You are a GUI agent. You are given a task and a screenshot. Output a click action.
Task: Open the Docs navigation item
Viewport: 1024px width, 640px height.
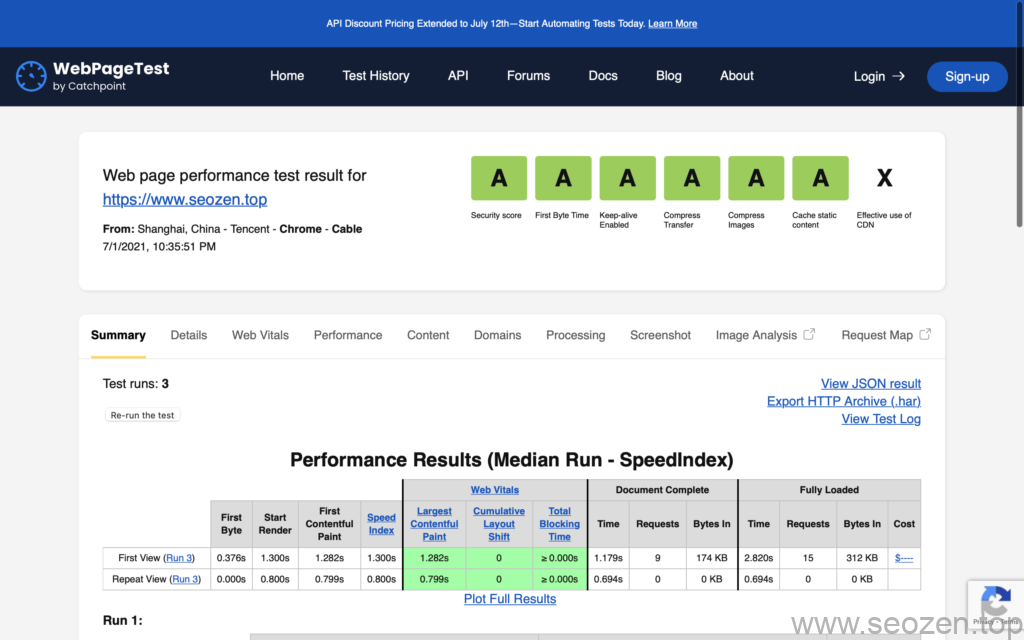click(603, 76)
